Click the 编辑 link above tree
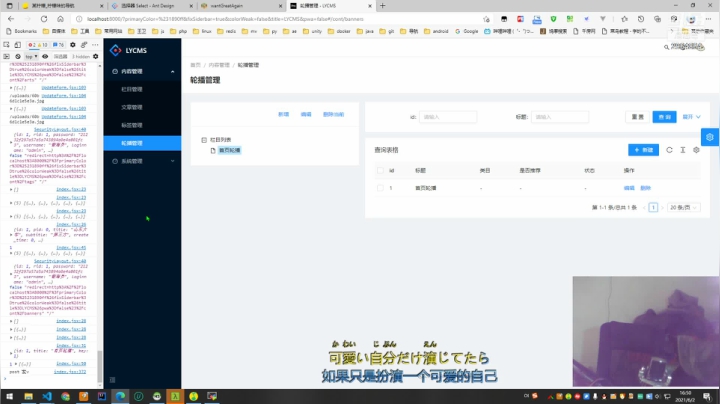This screenshot has height=404, width=720. [x=306, y=114]
